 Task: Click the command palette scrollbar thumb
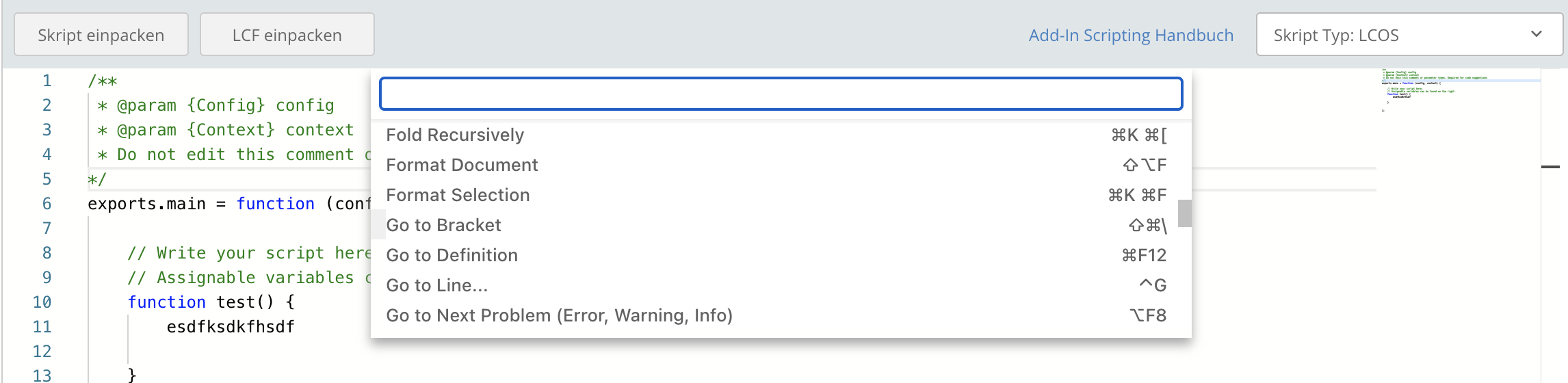click(1185, 213)
